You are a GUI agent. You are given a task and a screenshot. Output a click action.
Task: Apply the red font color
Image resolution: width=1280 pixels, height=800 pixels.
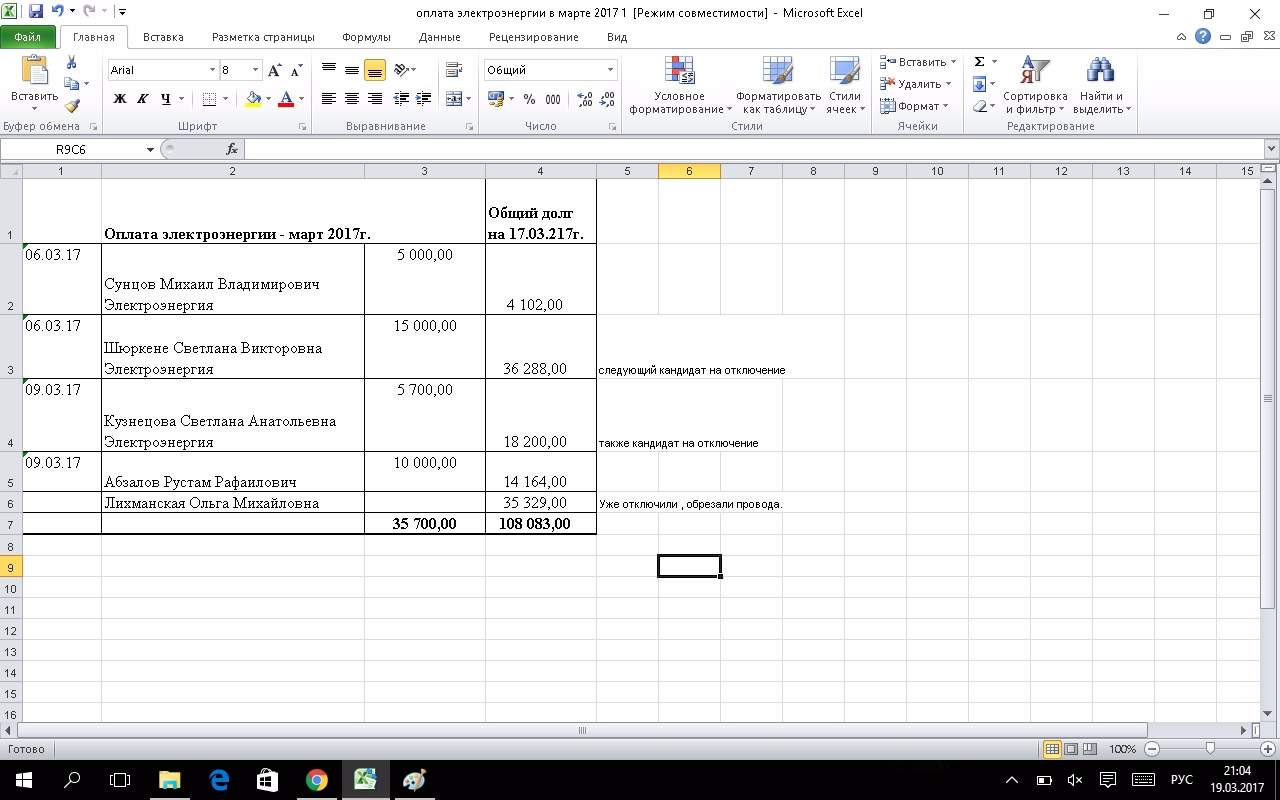[x=286, y=99]
